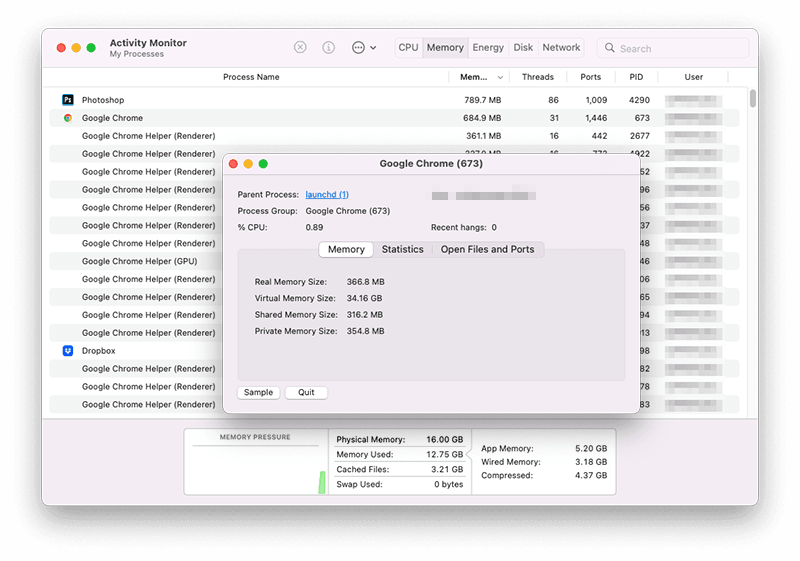Click the Dropbox icon in process list
Image resolution: width=800 pixels, height=561 pixels.
pyautogui.click(x=68, y=351)
